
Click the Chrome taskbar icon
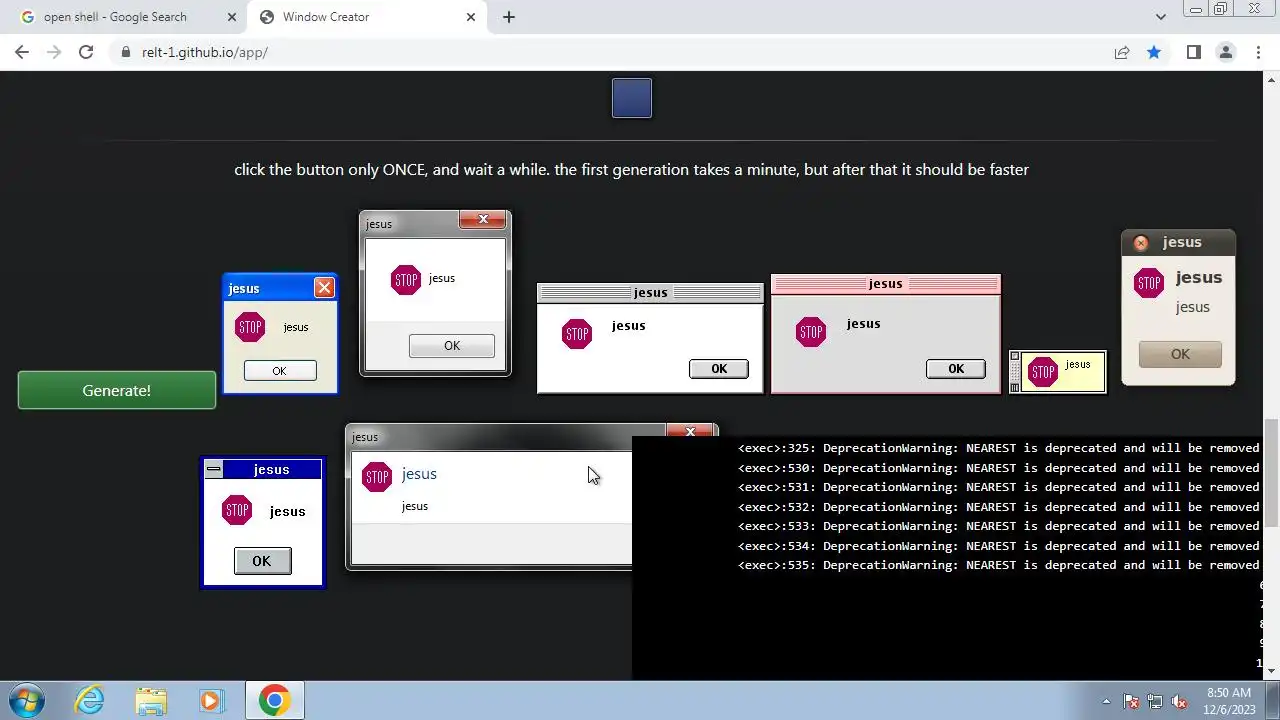[274, 700]
